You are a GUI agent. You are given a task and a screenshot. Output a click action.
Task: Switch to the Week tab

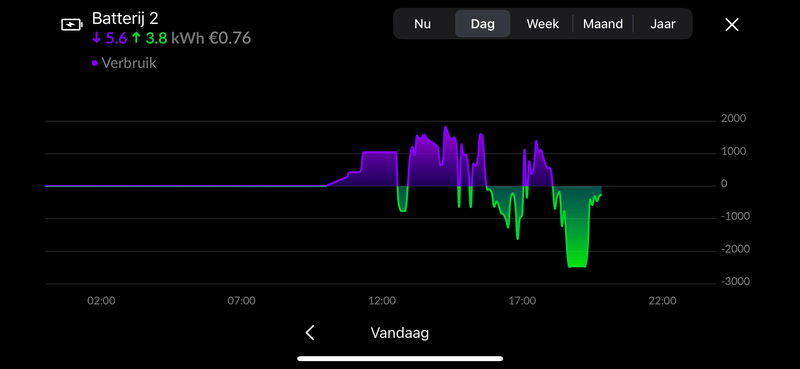(543, 24)
